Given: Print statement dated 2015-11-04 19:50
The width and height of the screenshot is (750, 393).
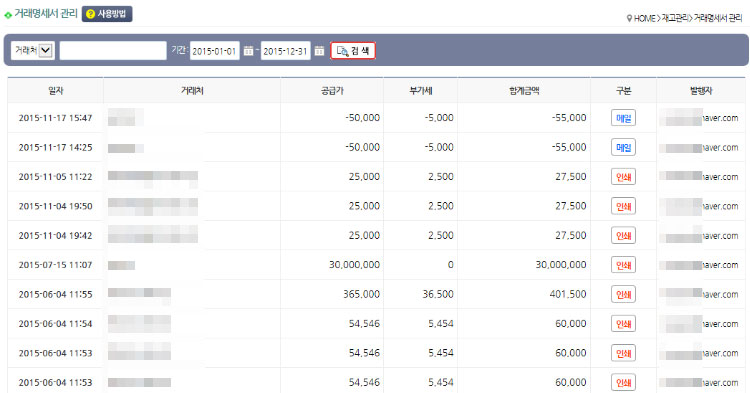Looking at the screenshot, I should (x=623, y=206).
